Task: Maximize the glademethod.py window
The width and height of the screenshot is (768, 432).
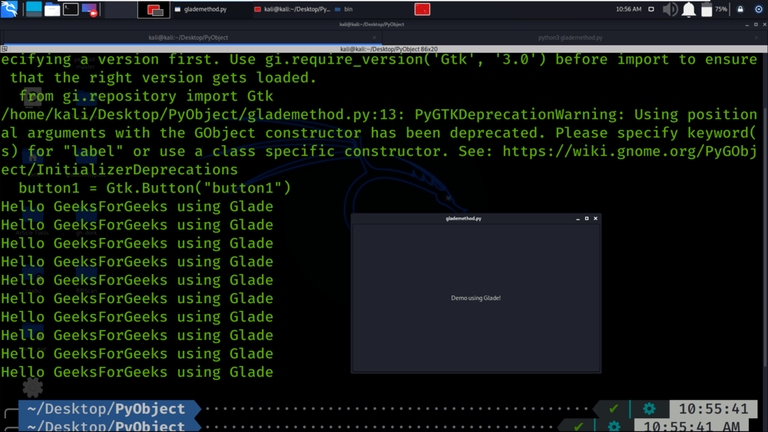Action: coord(587,218)
